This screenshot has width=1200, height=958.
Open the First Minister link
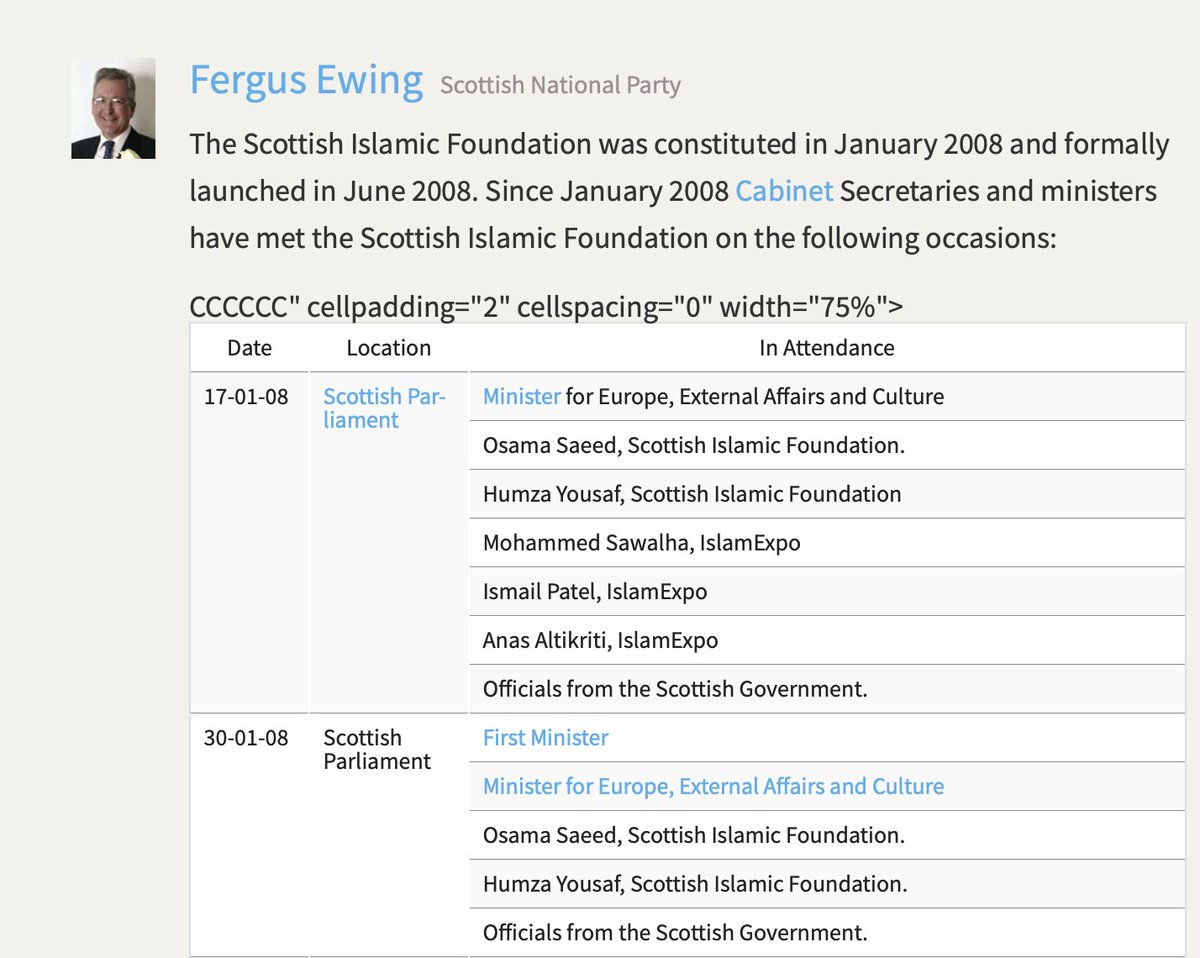tap(545, 738)
